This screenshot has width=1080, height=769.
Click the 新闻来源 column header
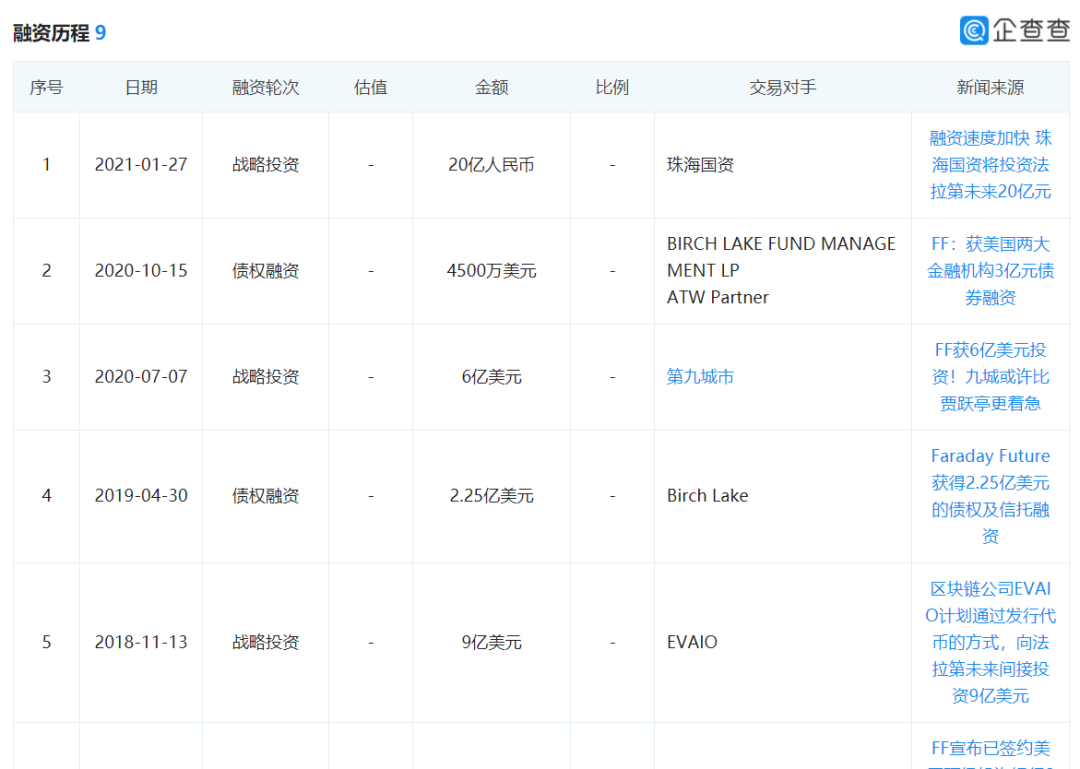point(990,88)
